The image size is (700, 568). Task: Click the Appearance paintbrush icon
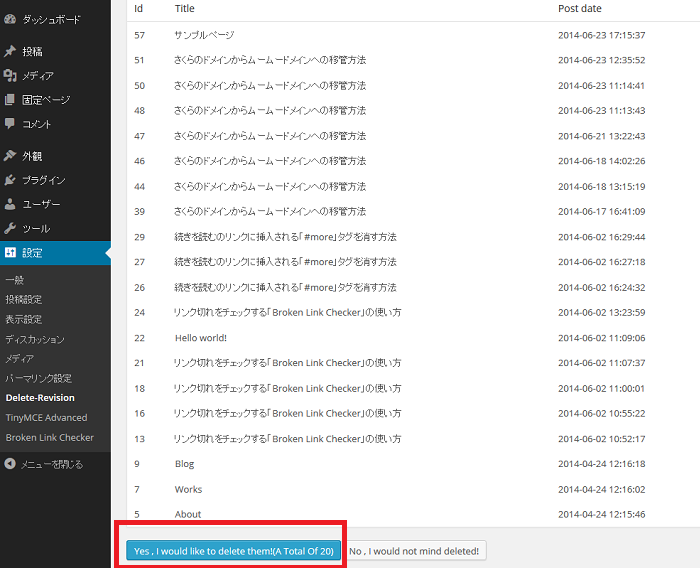[x=10, y=155]
